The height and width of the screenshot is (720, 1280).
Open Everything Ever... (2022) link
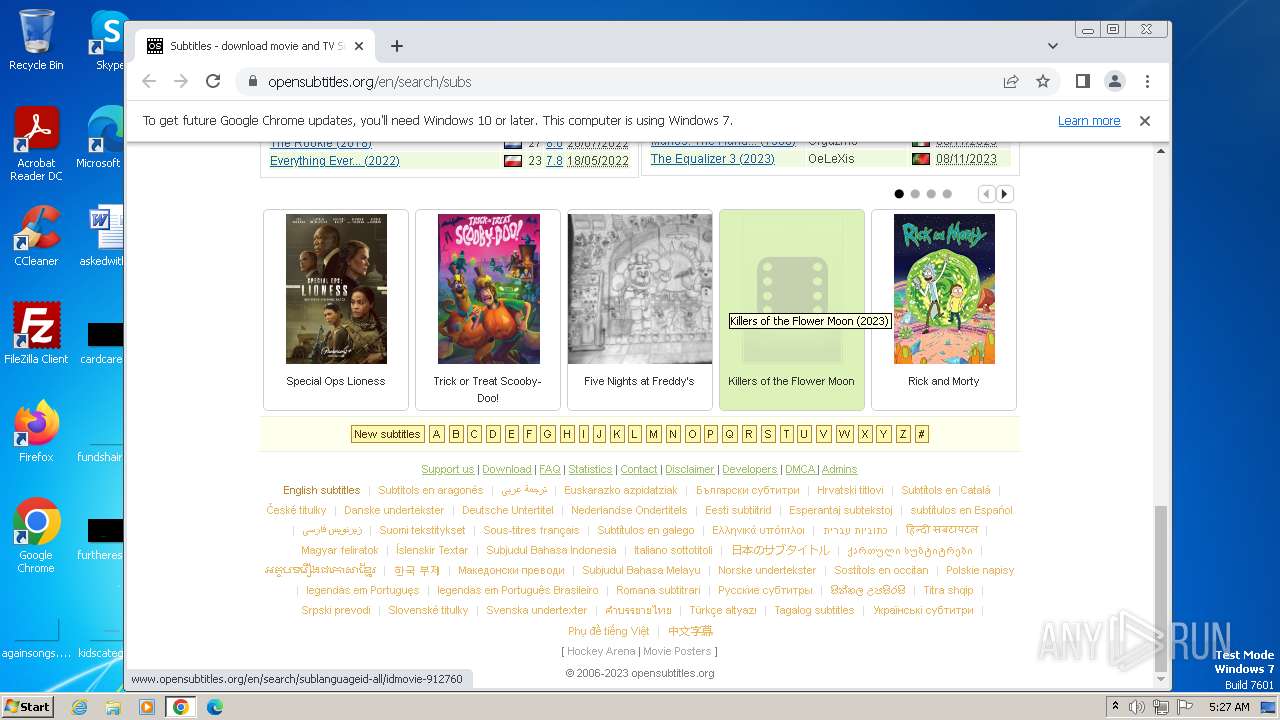point(334,161)
